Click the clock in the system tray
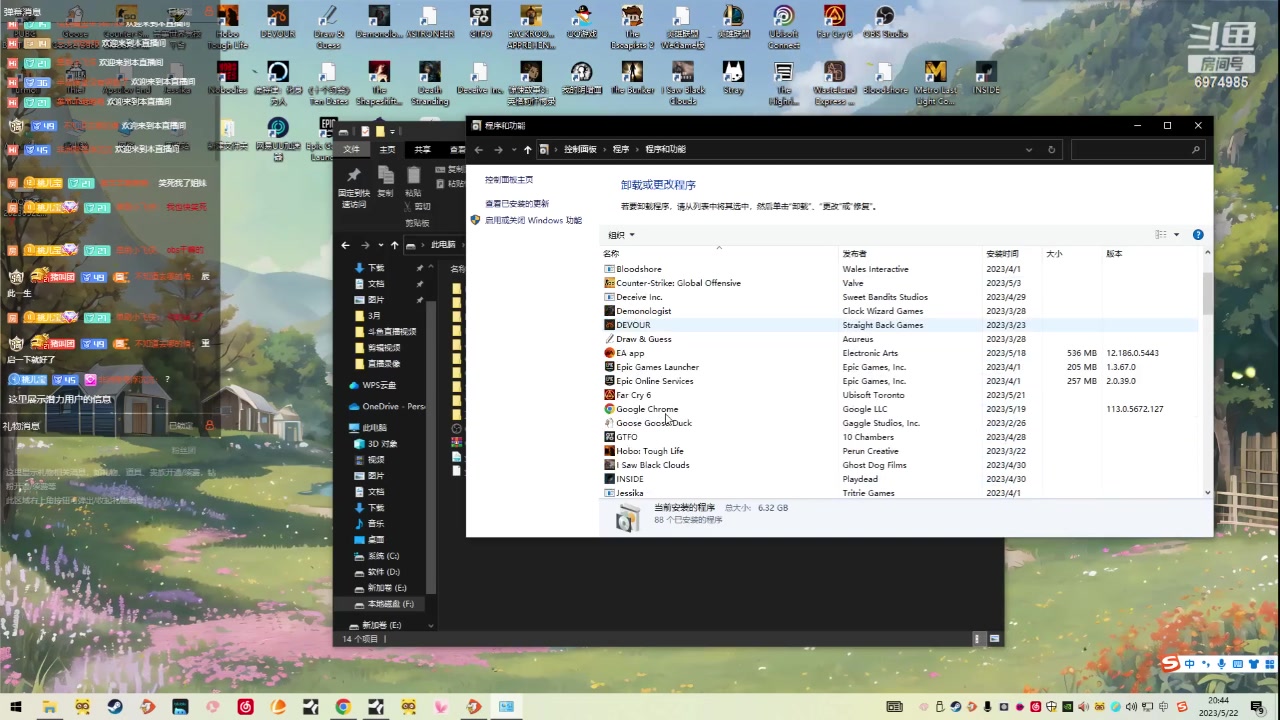 tap(1219, 707)
